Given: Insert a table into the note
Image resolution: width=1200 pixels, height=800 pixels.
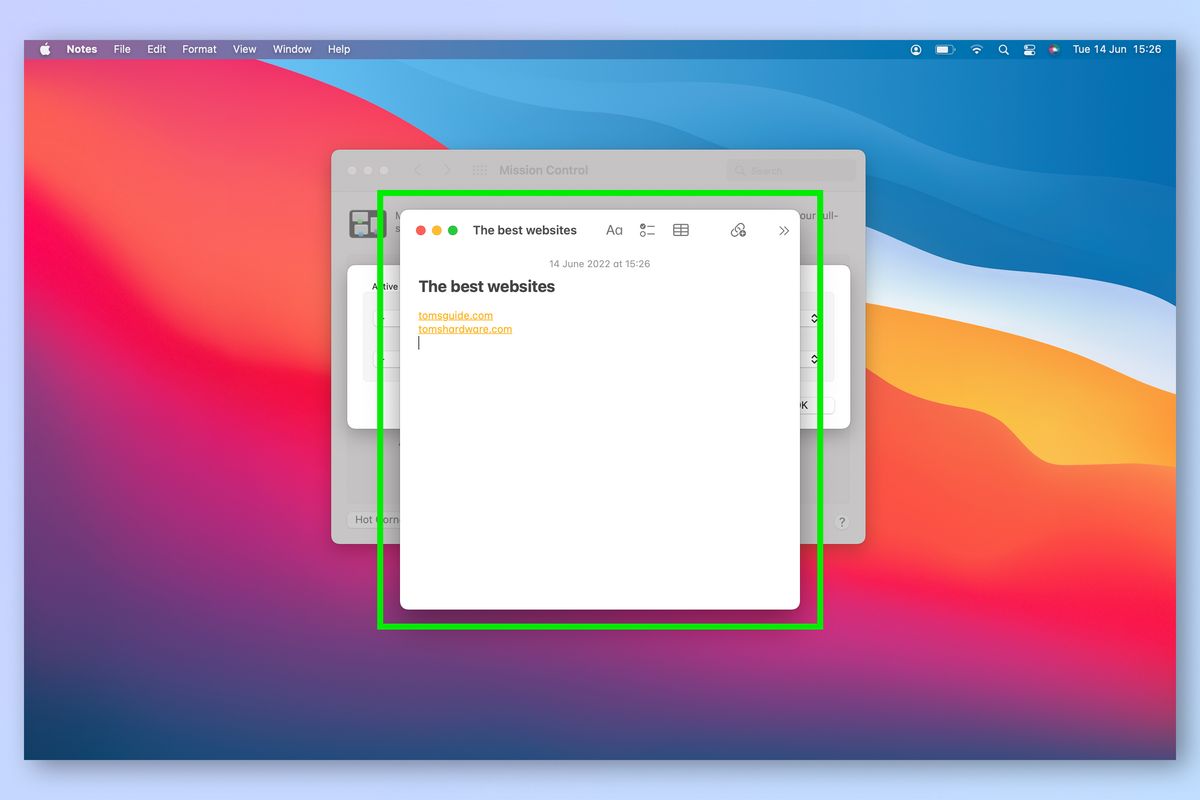Looking at the screenshot, I should pyautogui.click(x=681, y=230).
